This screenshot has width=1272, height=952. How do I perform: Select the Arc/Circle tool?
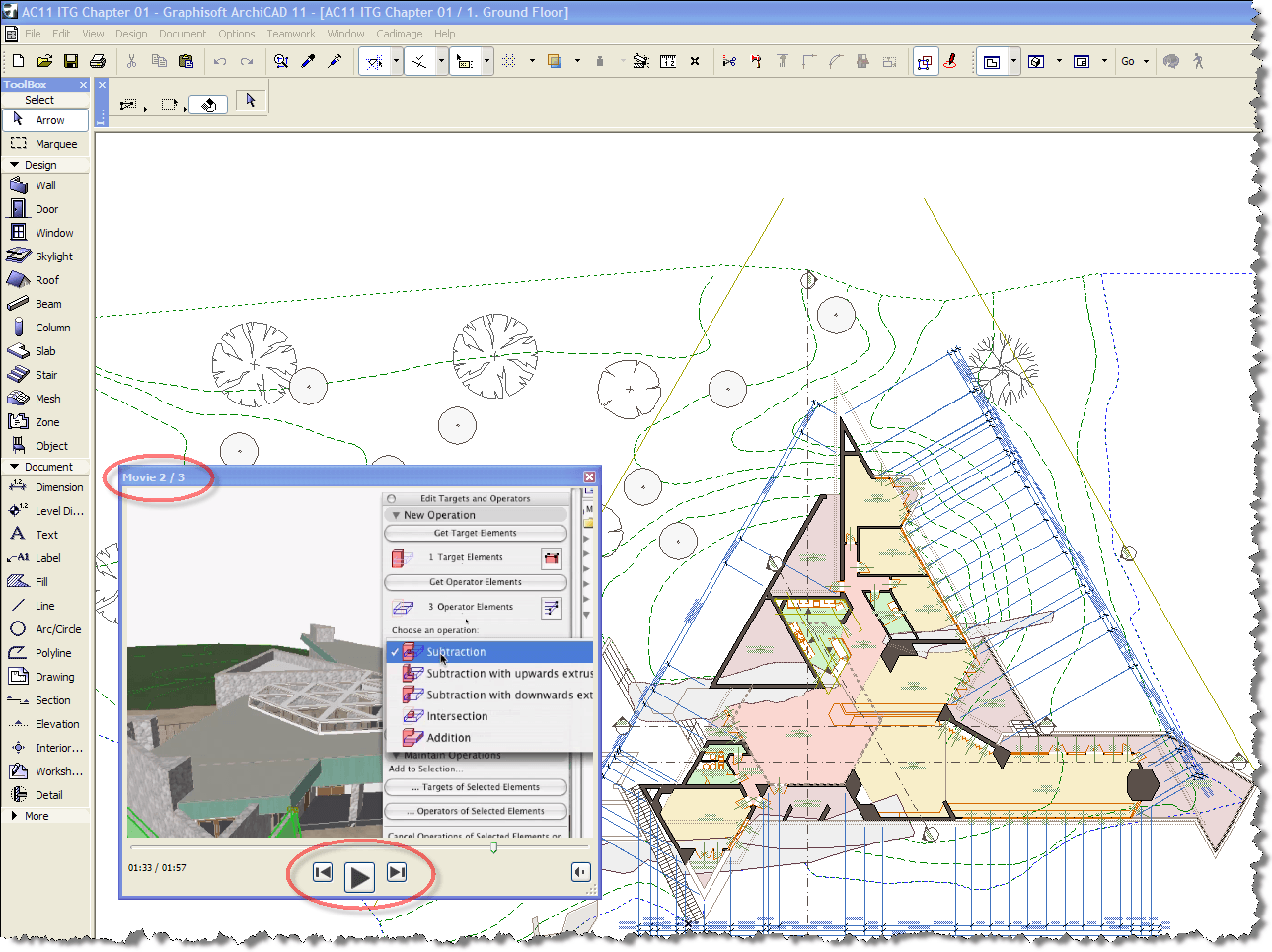pyautogui.click(x=45, y=629)
